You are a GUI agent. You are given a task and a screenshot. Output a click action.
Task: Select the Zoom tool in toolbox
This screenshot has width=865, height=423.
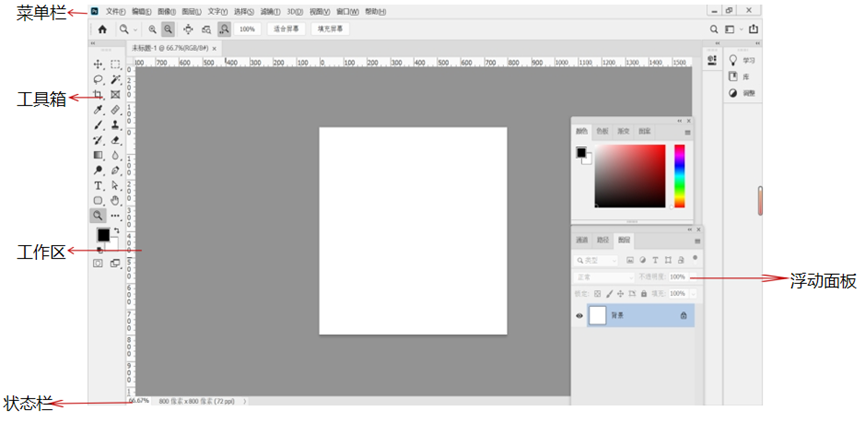98,216
